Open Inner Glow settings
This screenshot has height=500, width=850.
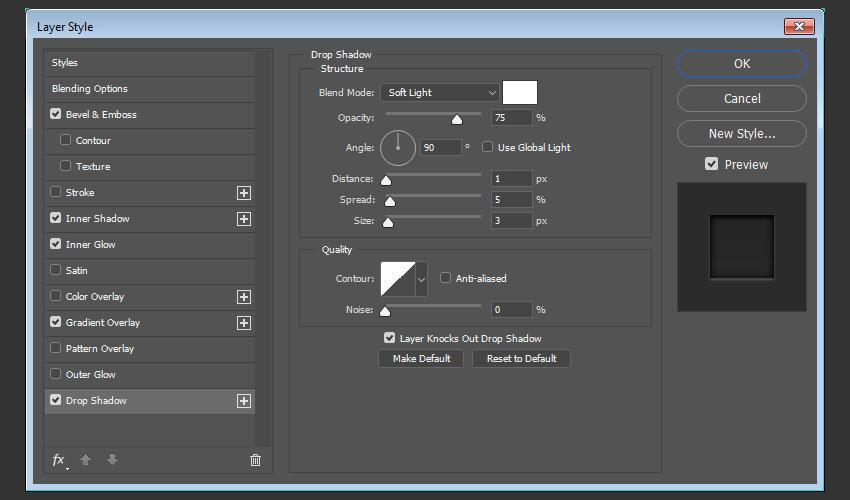click(x=91, y=245)
